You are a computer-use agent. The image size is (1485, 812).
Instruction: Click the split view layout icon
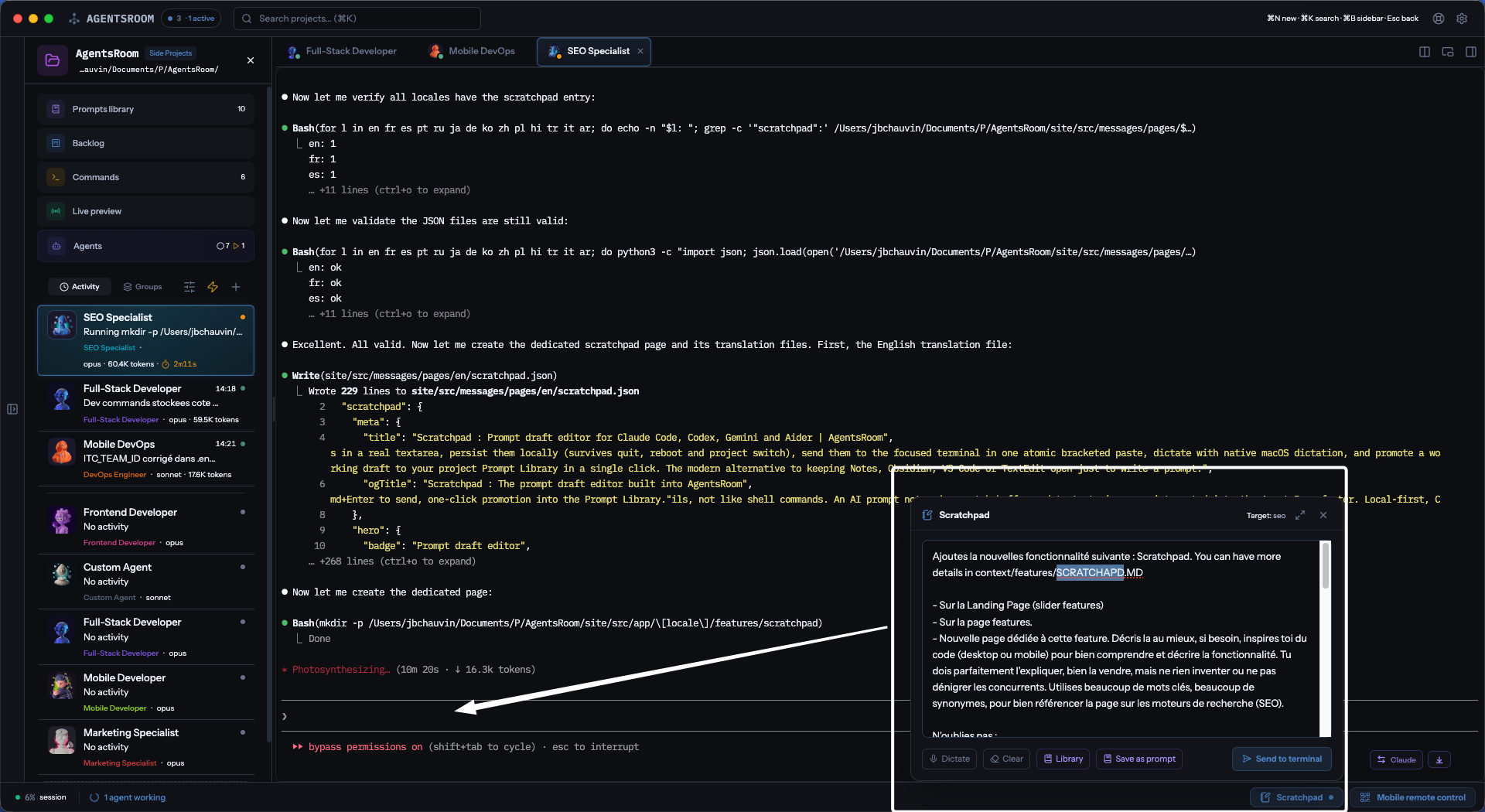pos(1424,52)
